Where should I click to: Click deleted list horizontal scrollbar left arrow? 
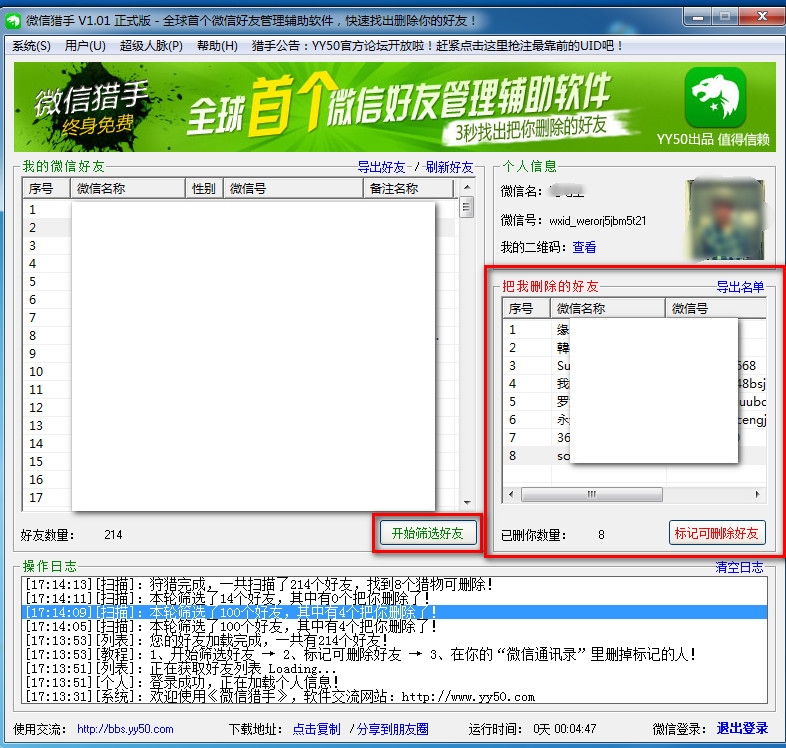pos(511,494)
